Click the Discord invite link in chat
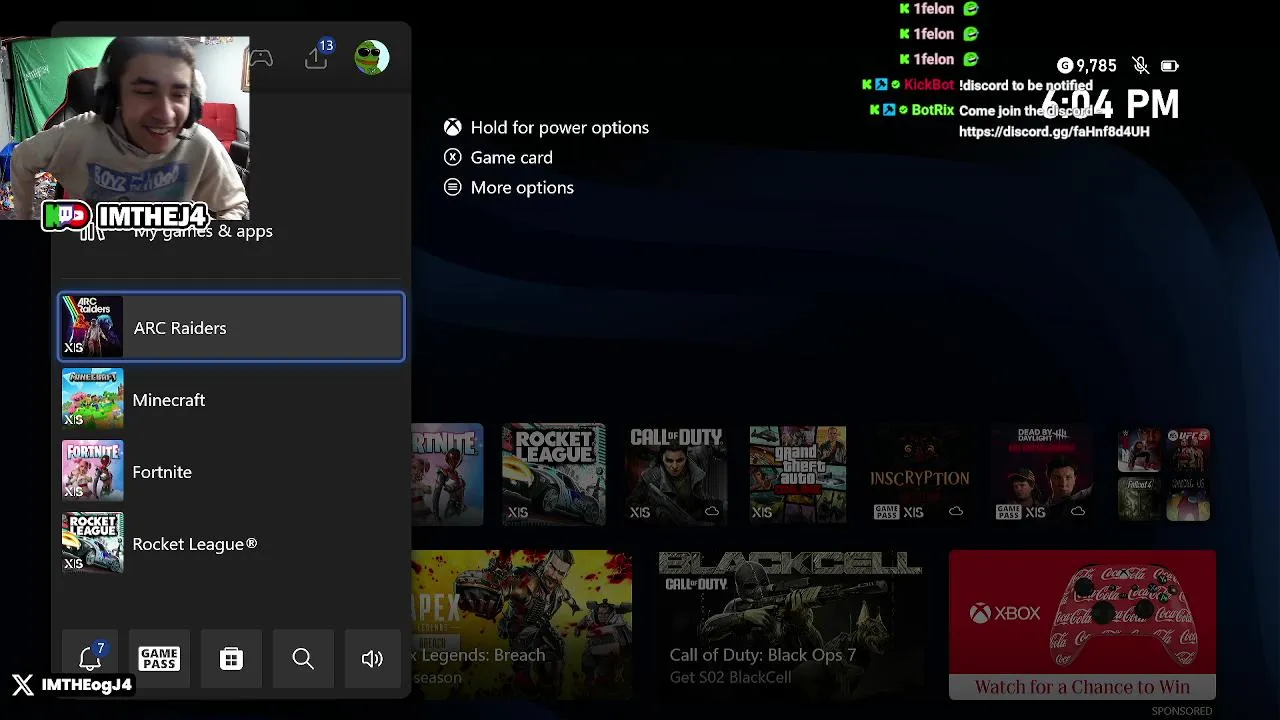 coord(1054,132)
